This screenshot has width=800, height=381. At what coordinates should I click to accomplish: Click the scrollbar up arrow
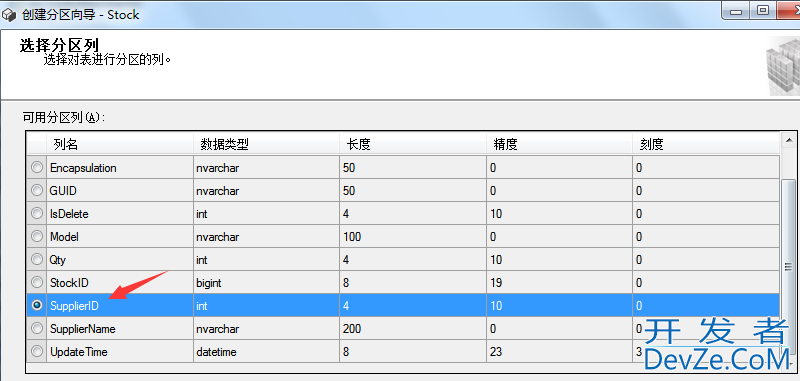789,140
